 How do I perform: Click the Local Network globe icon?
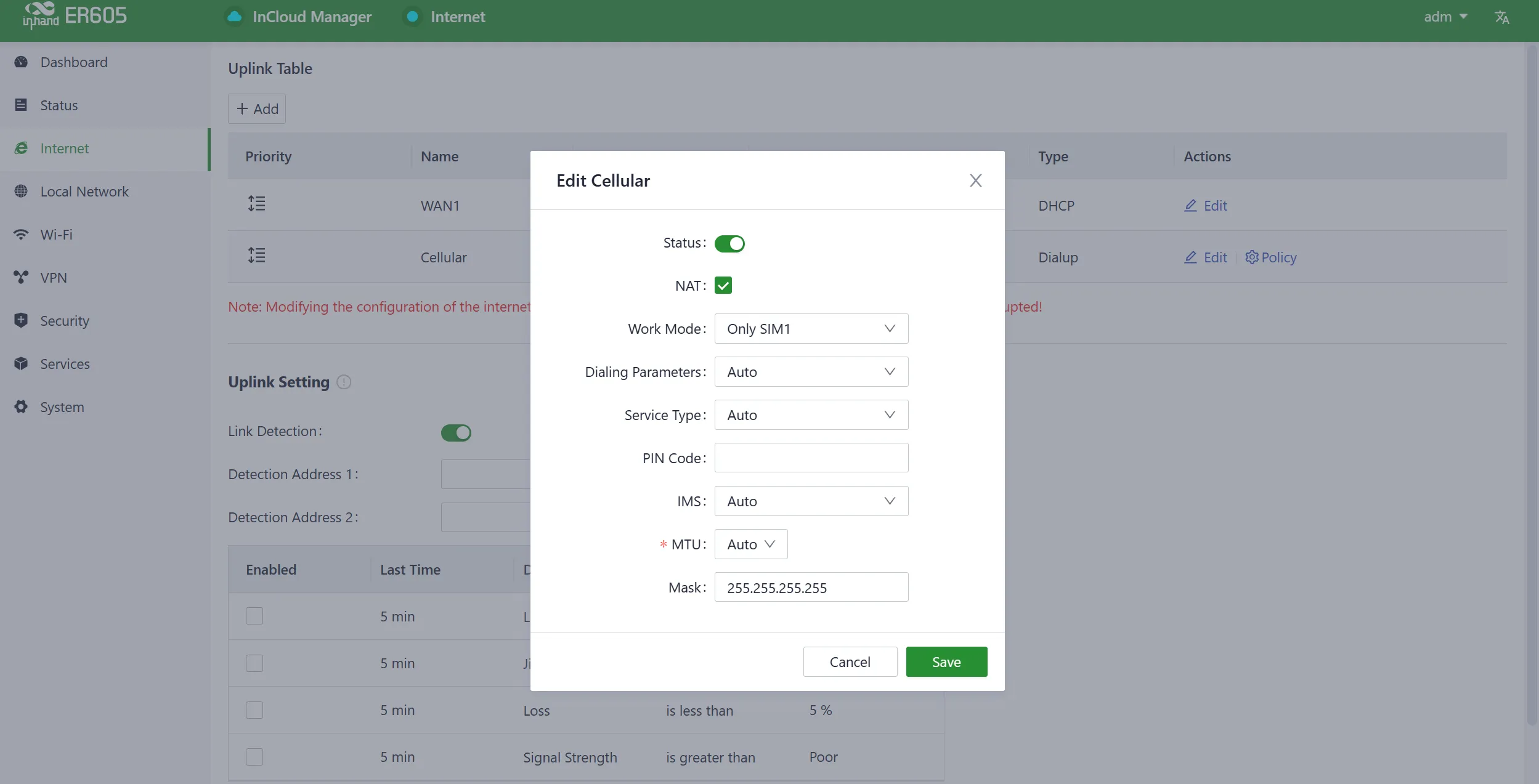21,192
